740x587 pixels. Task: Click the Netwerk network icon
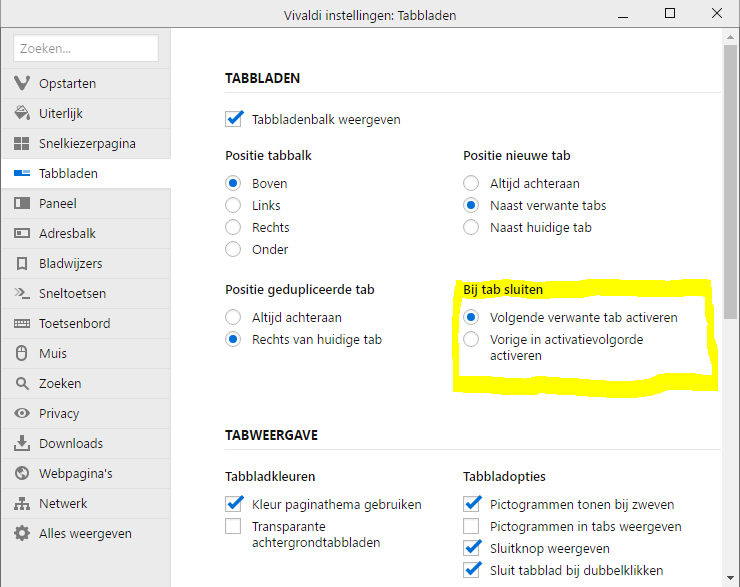22,503
